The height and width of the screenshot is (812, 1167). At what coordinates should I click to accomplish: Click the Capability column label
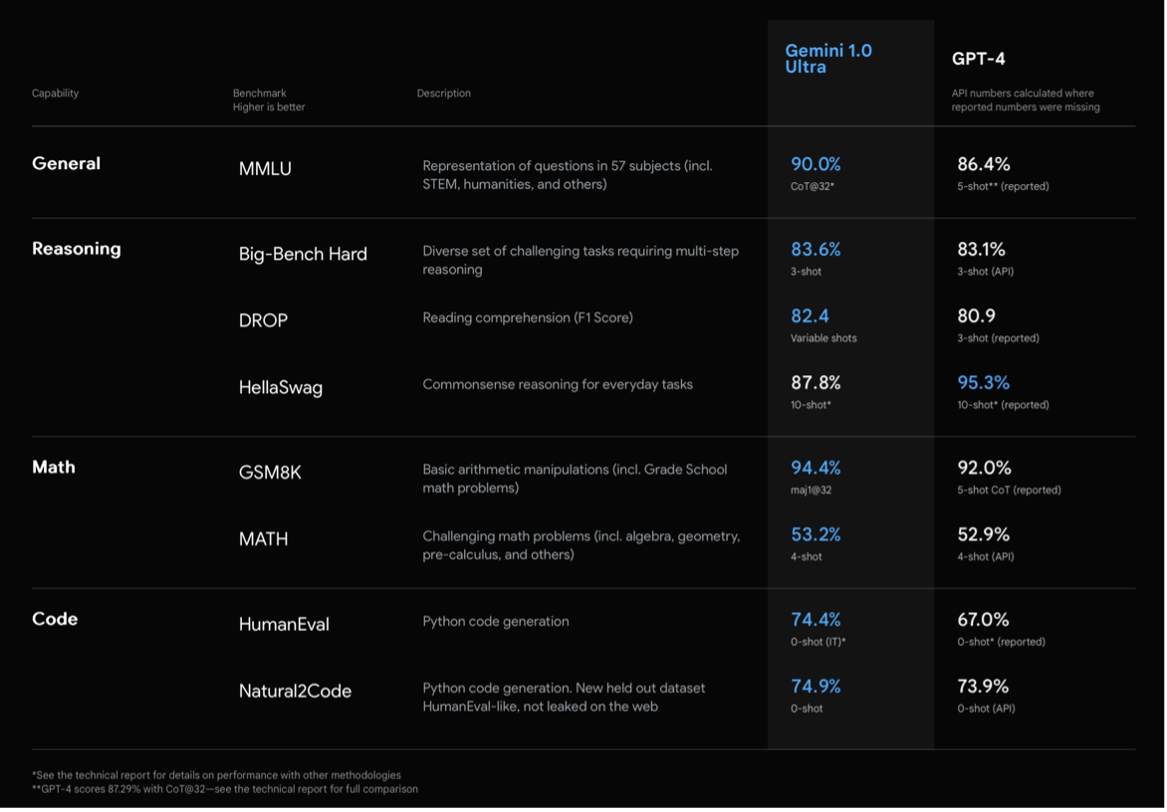(55, 93)
